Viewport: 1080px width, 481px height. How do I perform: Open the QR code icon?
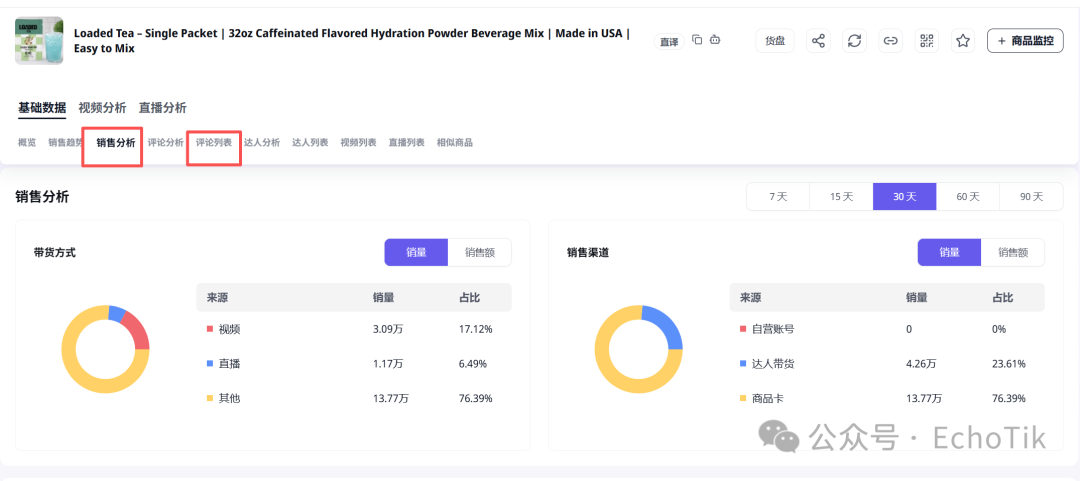[926, 41]
